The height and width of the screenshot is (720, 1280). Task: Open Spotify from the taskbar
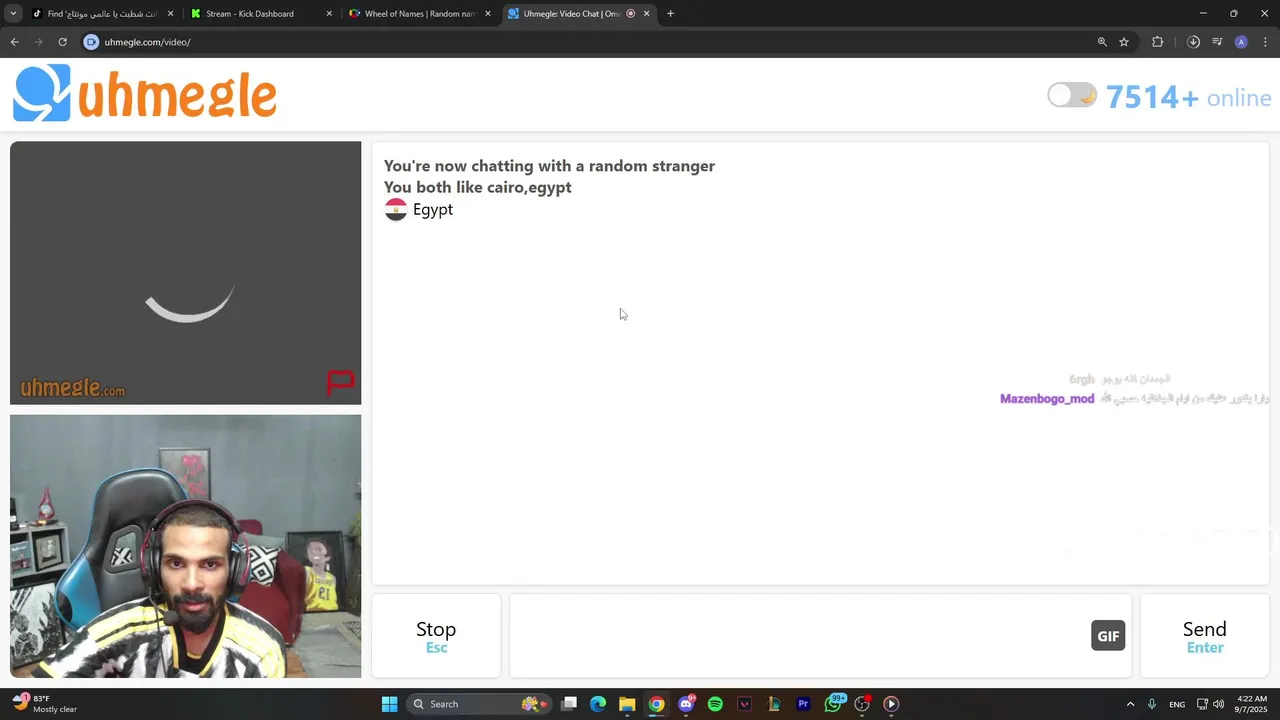click(715, 704)
